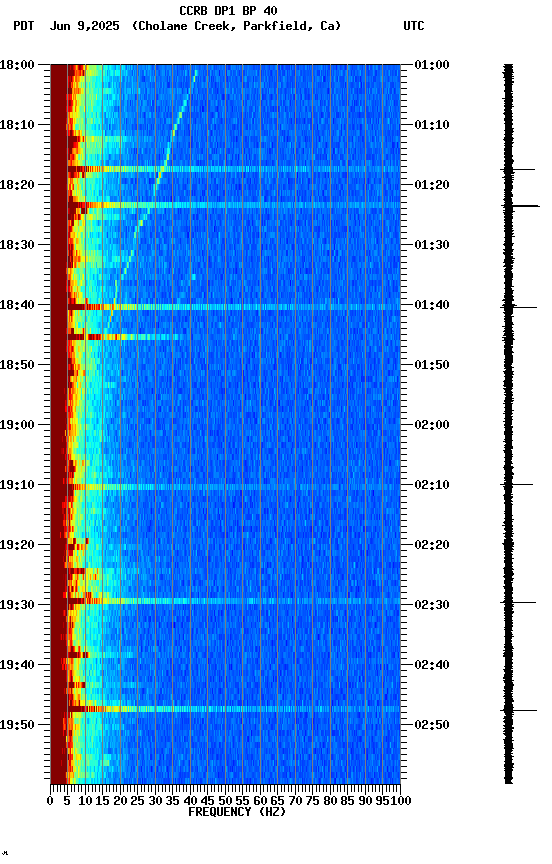Image resolution: width=552 pixels, height=864 pixels.
Task: Click the frequency axis label 75
Action: pyautogui.click(x=313, y=801)
